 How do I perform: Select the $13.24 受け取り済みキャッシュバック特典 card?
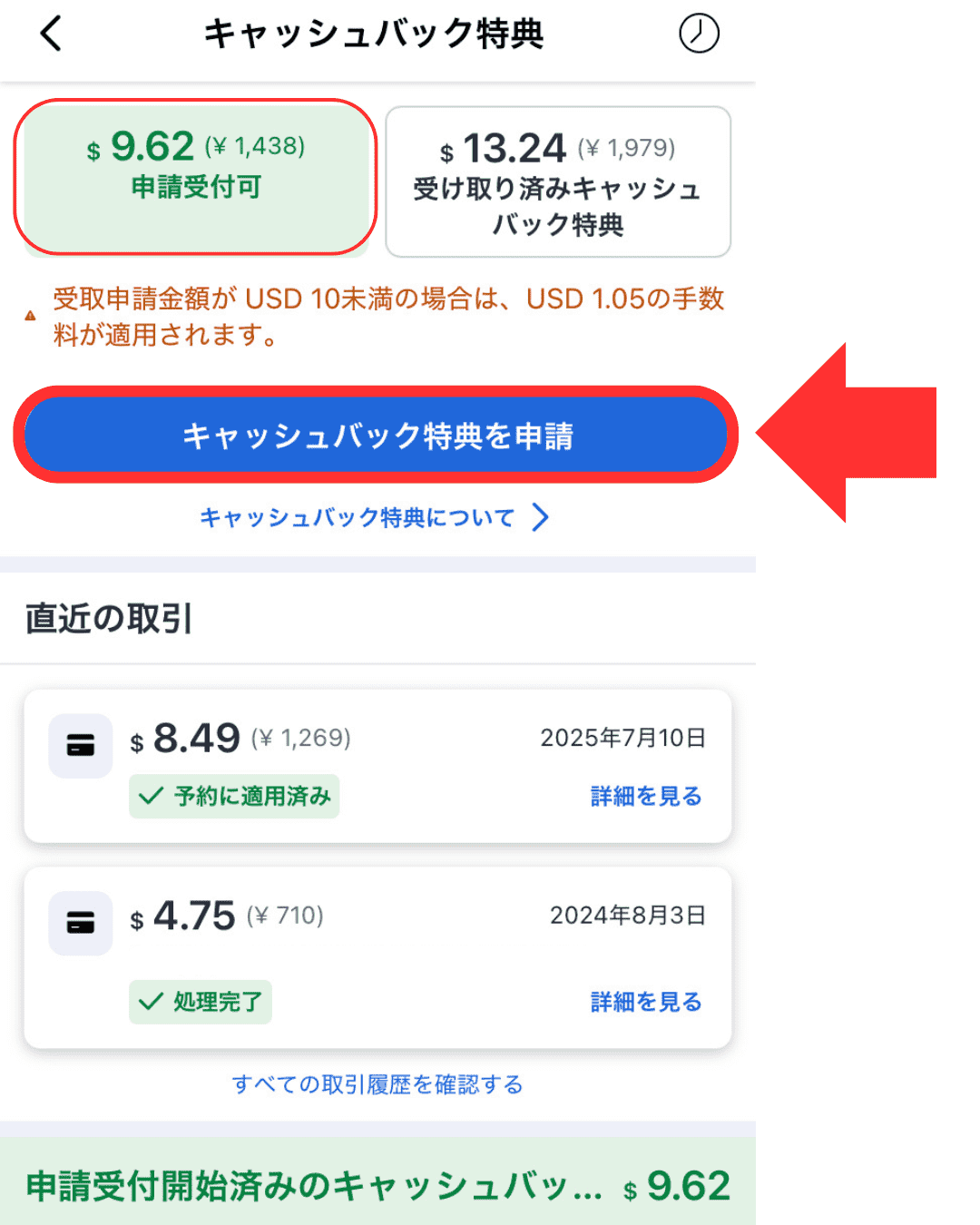coord(558,182)
